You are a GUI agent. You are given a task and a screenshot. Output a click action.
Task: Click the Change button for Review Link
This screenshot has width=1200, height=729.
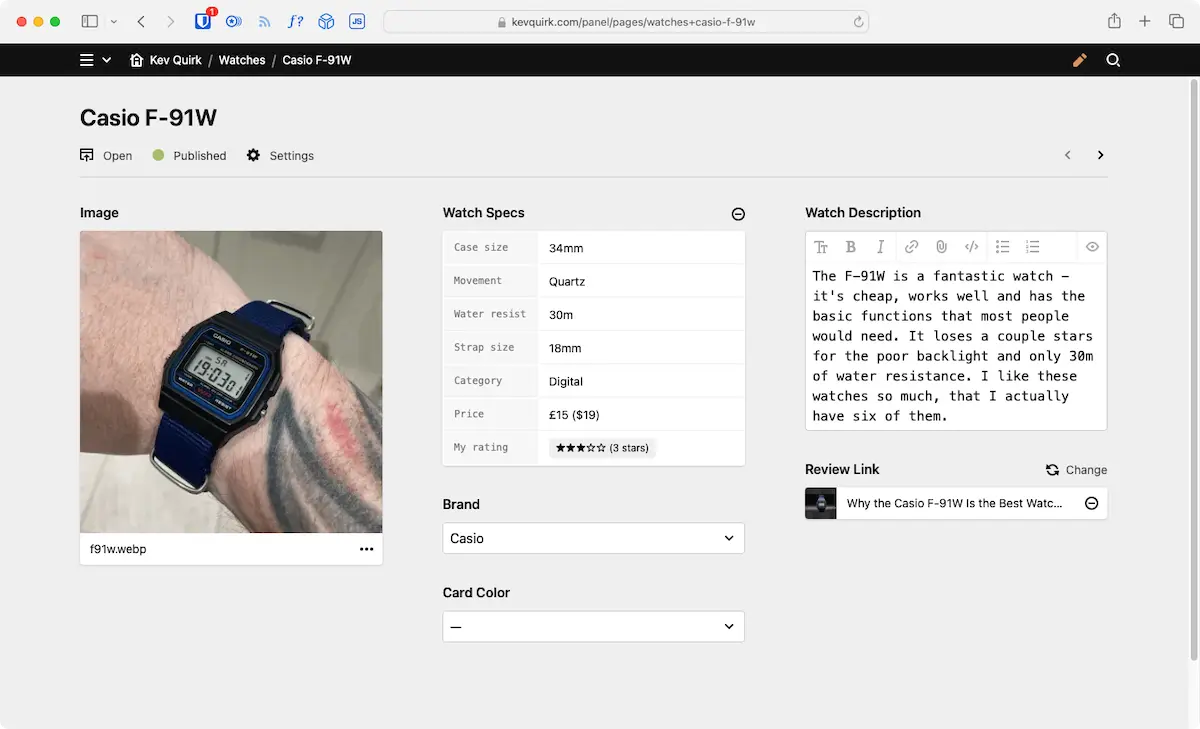tap(1076, 470)
